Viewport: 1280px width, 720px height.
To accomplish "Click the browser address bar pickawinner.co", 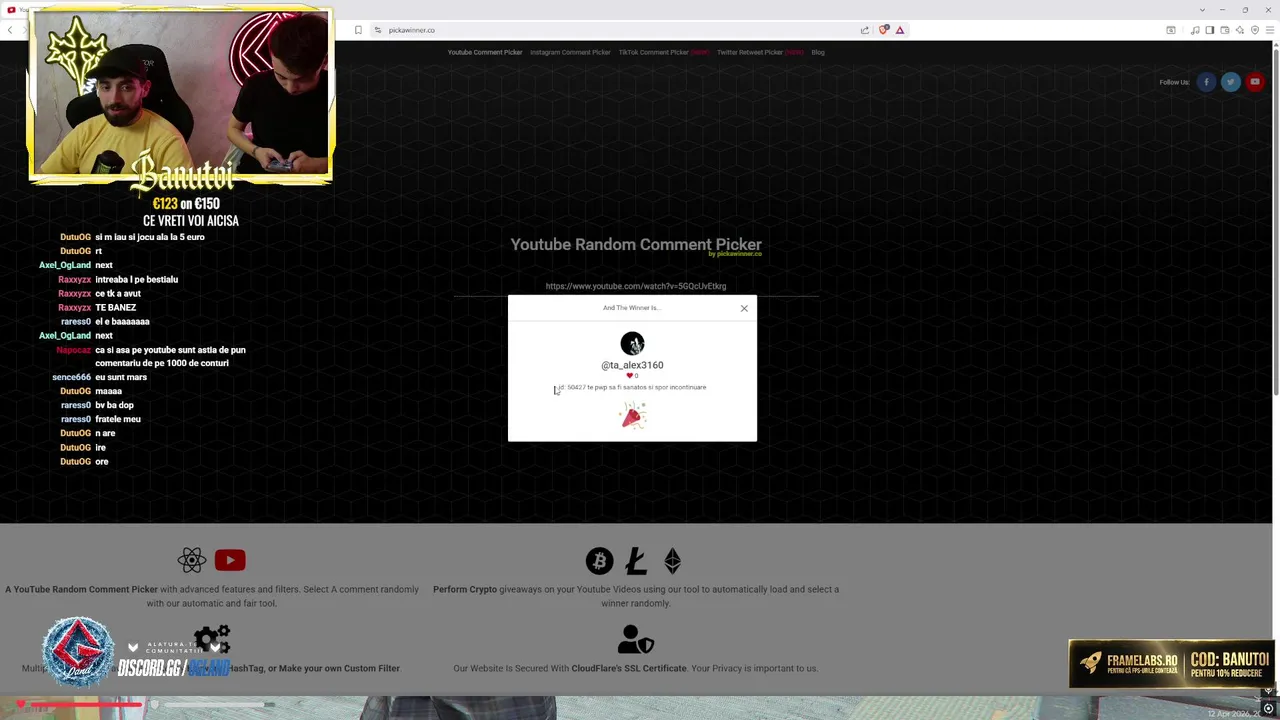I will 411,30.
